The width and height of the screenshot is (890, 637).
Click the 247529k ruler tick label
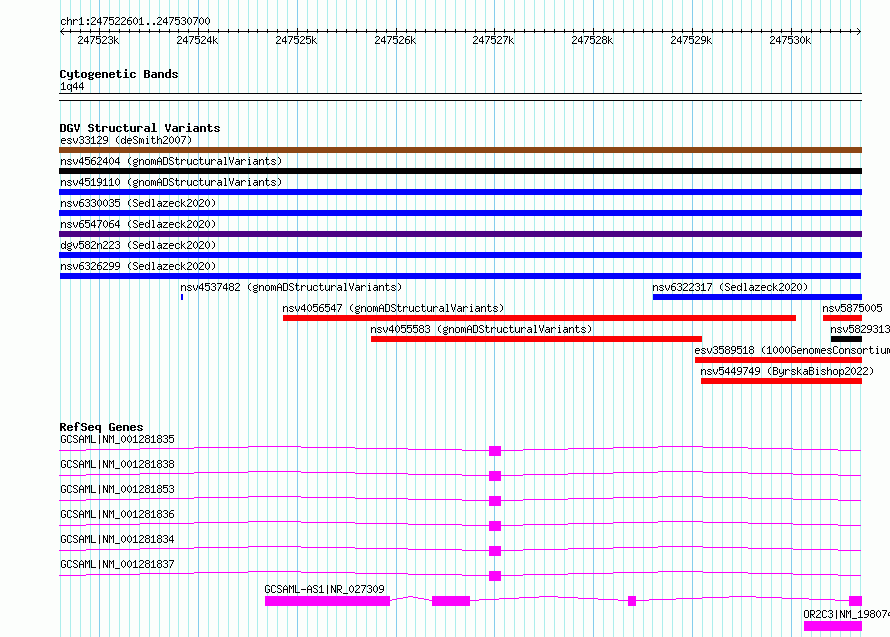691,40
